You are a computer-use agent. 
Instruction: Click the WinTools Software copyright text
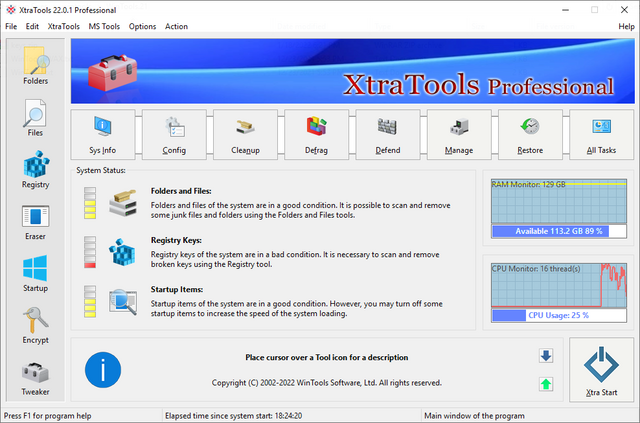tap(327, 383)
